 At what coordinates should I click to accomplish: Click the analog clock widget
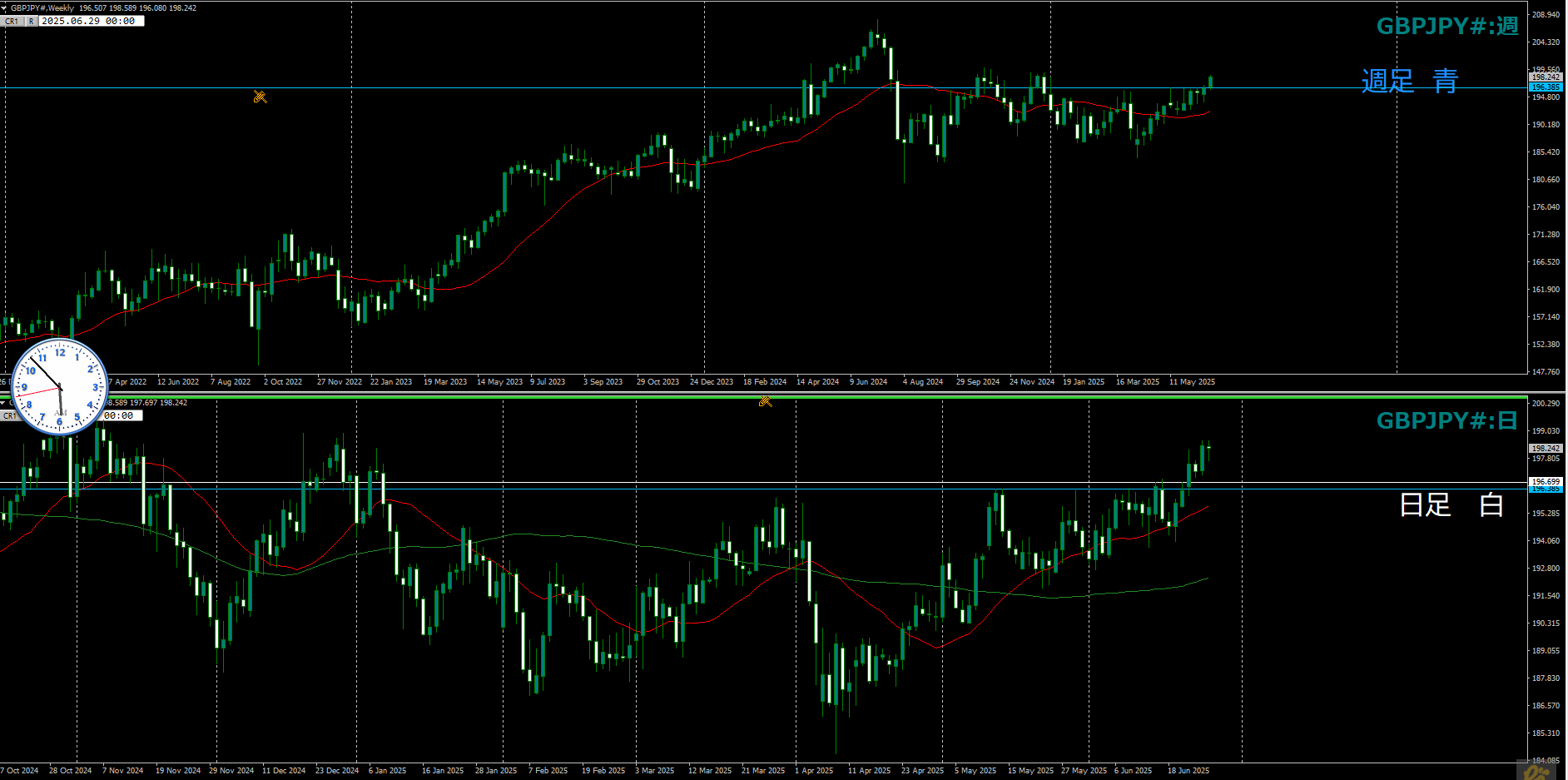coord(60,387)
